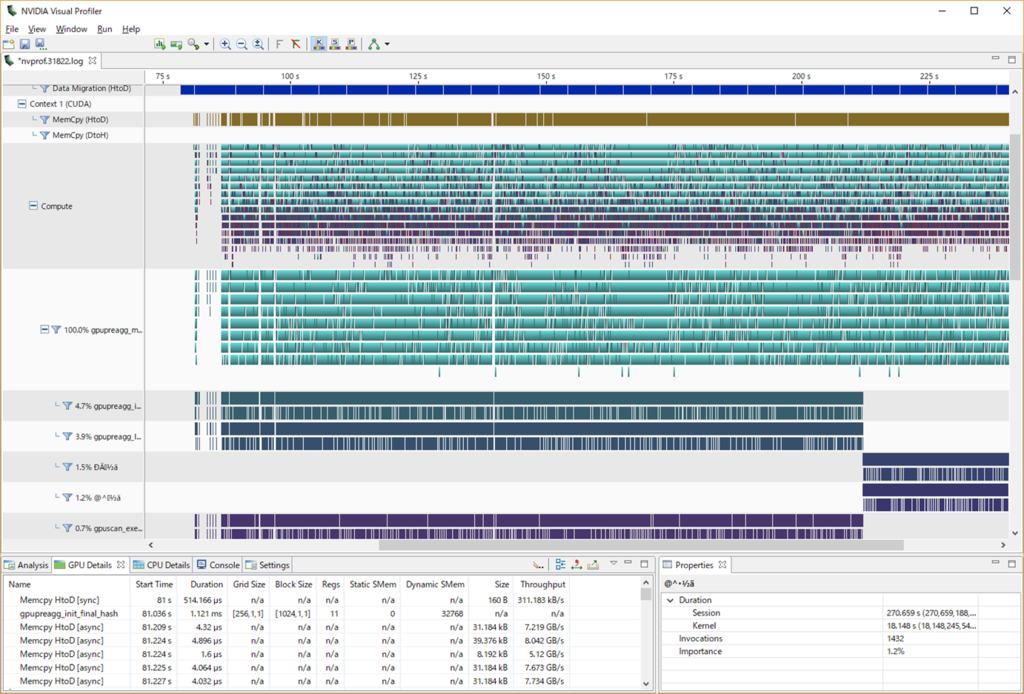The image size is (1024, 694).
Task: Click the horizontal timeline scrollbar thumb
Action: [x=641, y=544]
